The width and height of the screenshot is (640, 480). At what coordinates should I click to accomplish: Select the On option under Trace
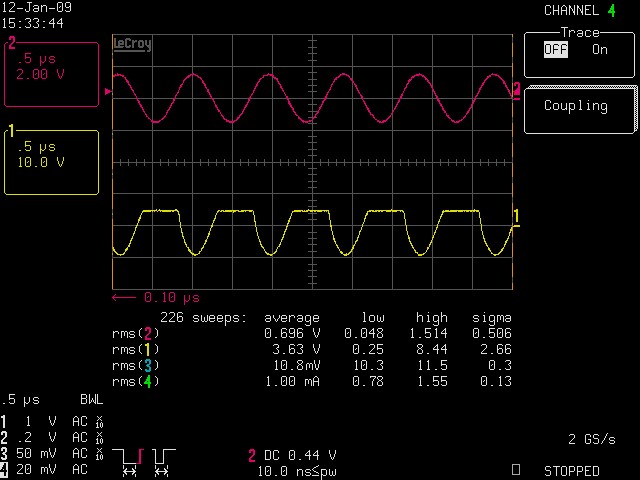(600, 49)
